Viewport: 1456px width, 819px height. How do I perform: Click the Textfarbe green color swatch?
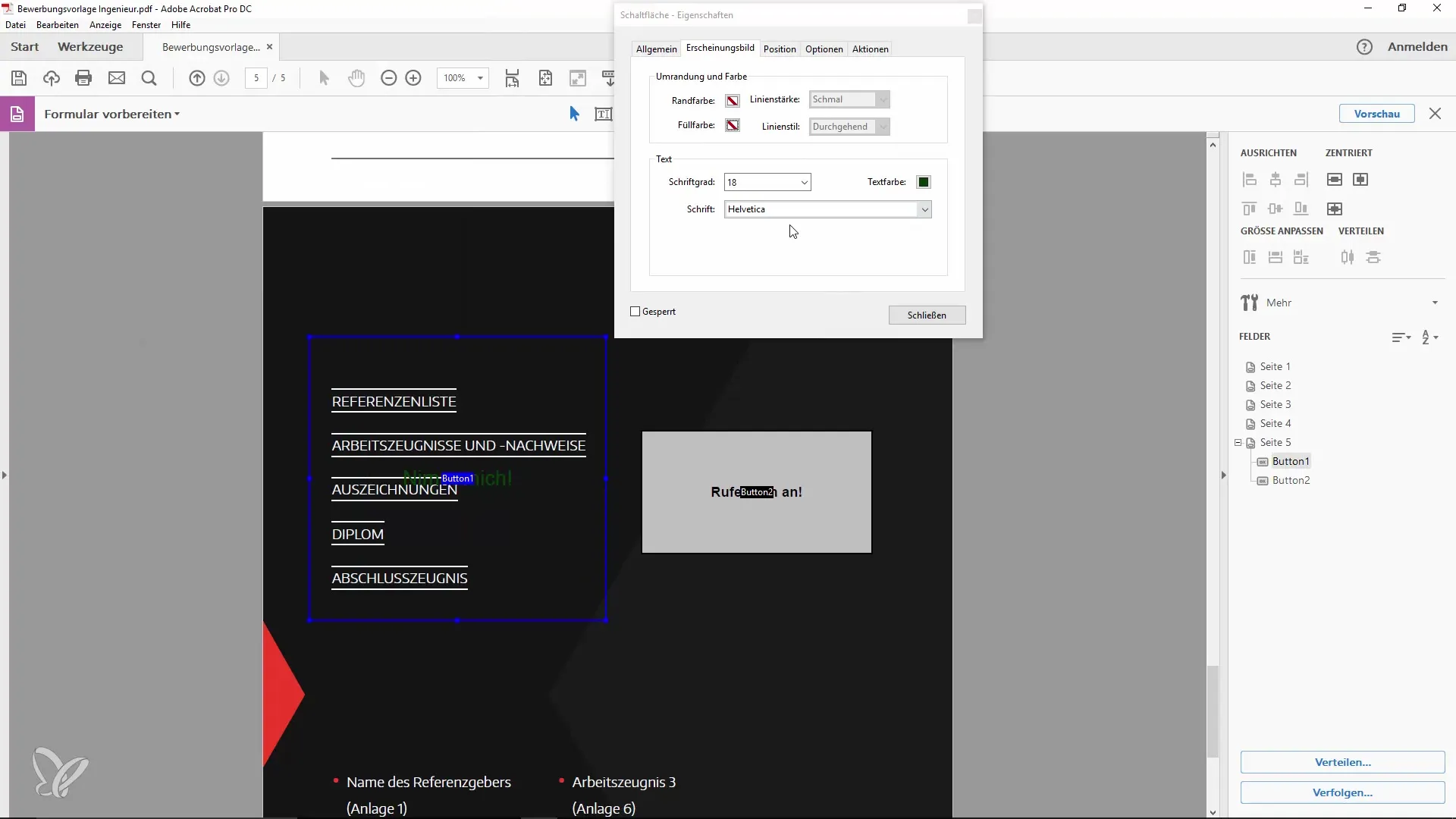click(x=923, y=181)
